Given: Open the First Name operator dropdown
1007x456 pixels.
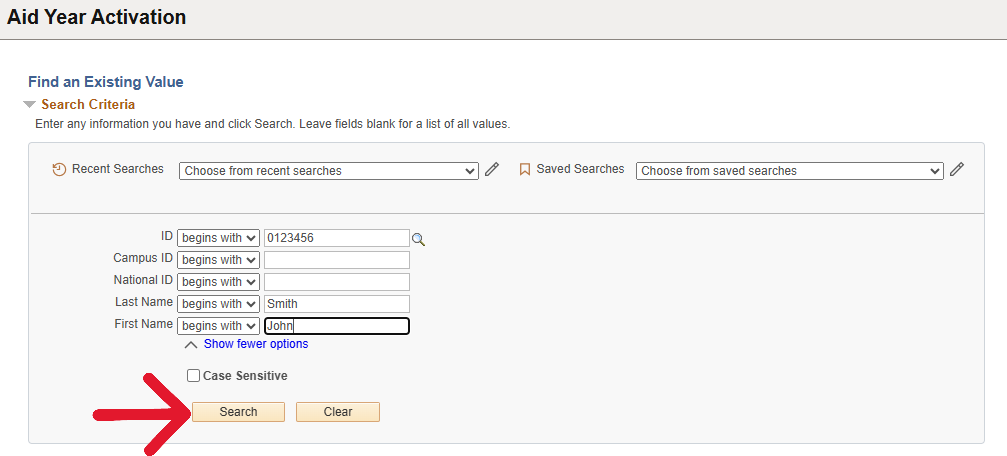Looking at the screenshot, I should pyautogui.click(x=218, y=326).
